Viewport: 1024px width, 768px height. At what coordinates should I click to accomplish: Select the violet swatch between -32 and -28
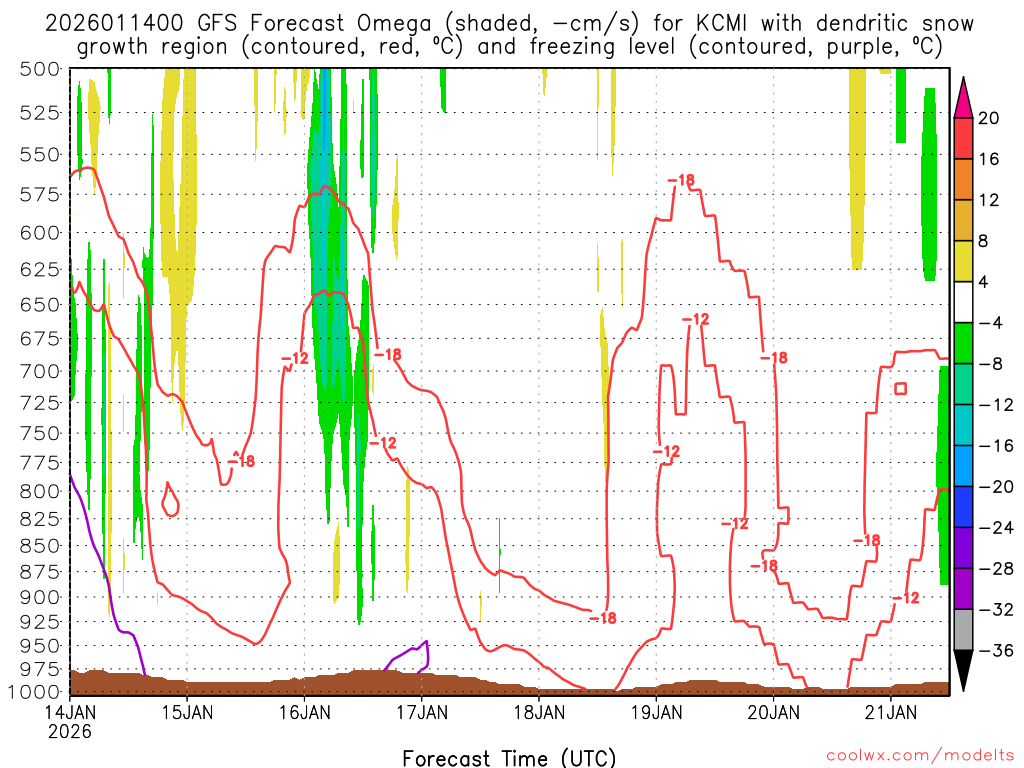coord(963,589)
